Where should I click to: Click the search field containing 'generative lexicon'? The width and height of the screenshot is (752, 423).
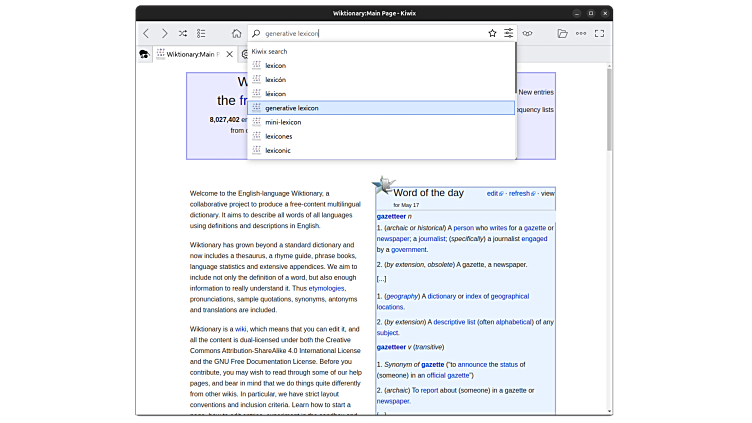coord(370,33)
